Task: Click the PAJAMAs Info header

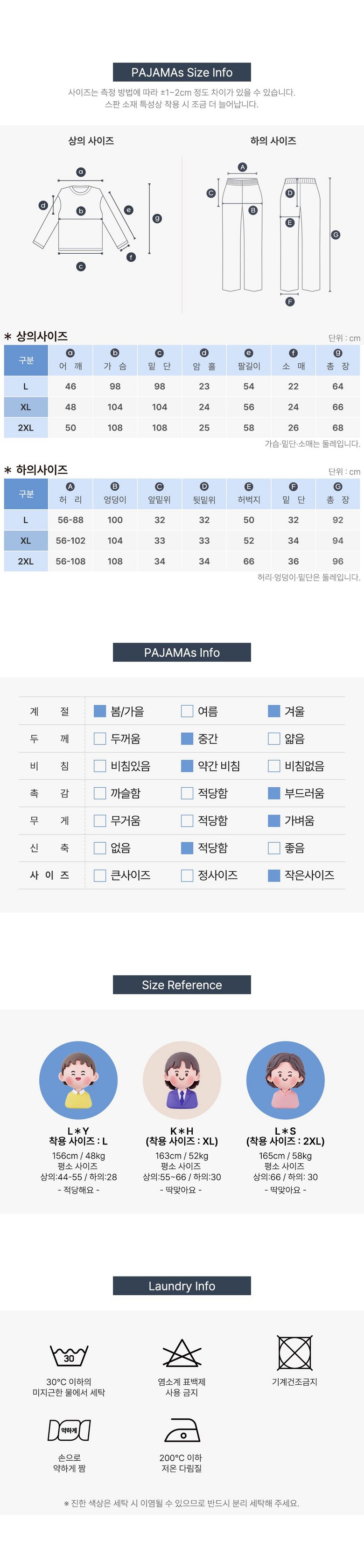Action: 182,652
